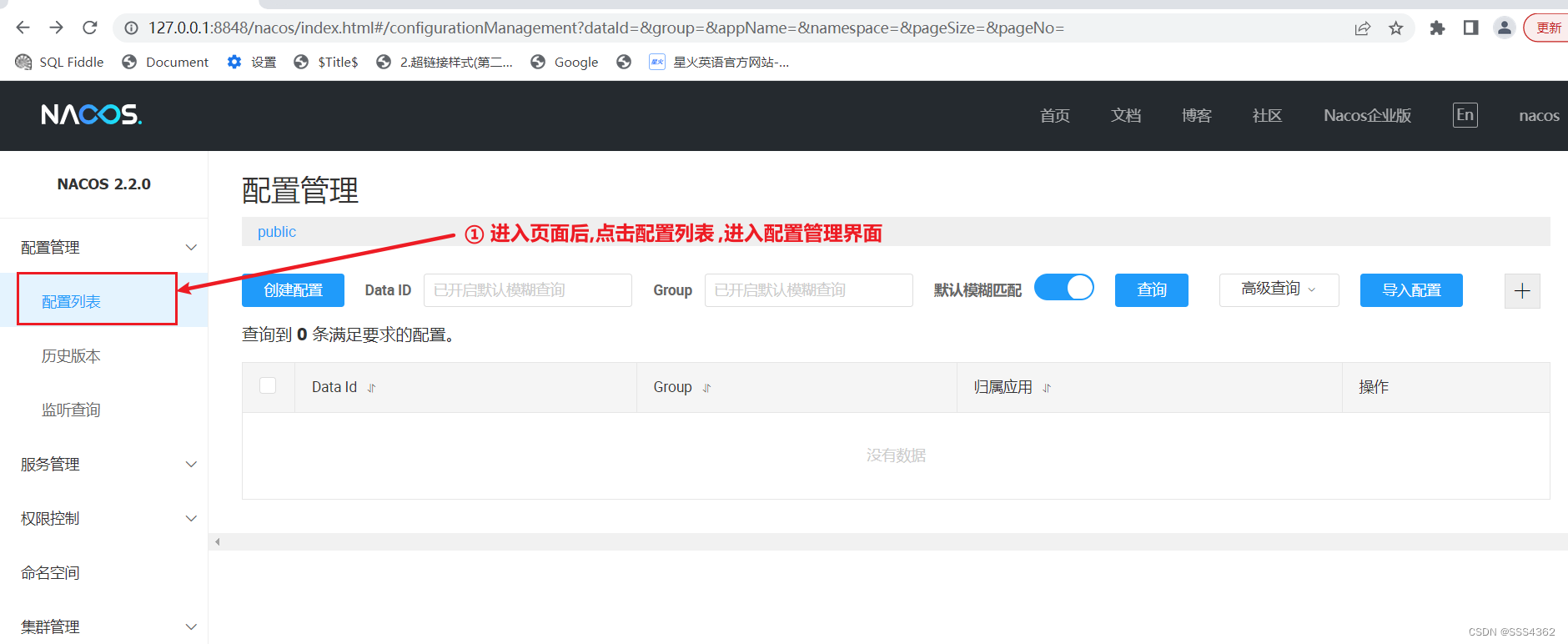Reload the page with the refresh icon
The width and height of the screenshot is (1568, 644).
(90, 28)
